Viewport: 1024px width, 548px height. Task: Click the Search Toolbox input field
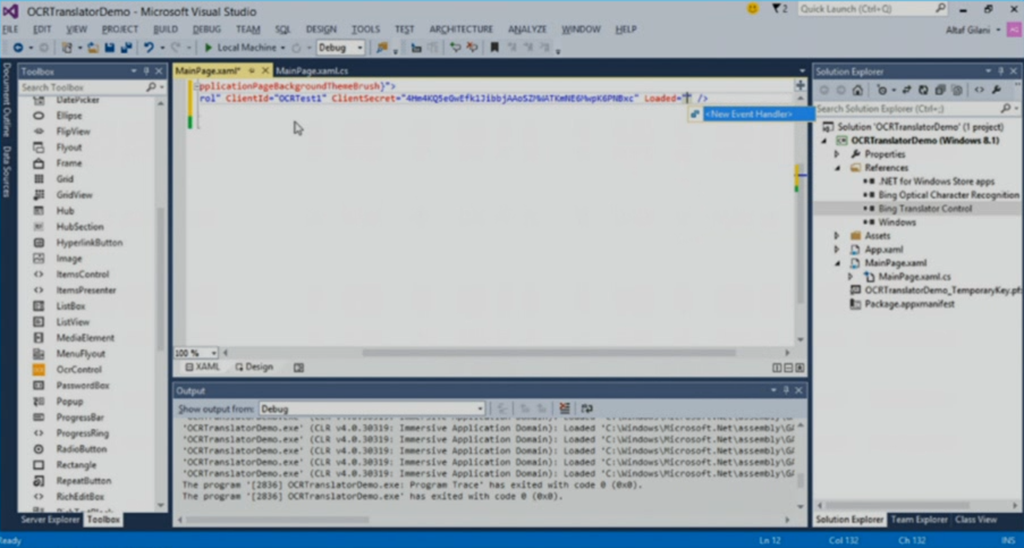click(82, 87)
